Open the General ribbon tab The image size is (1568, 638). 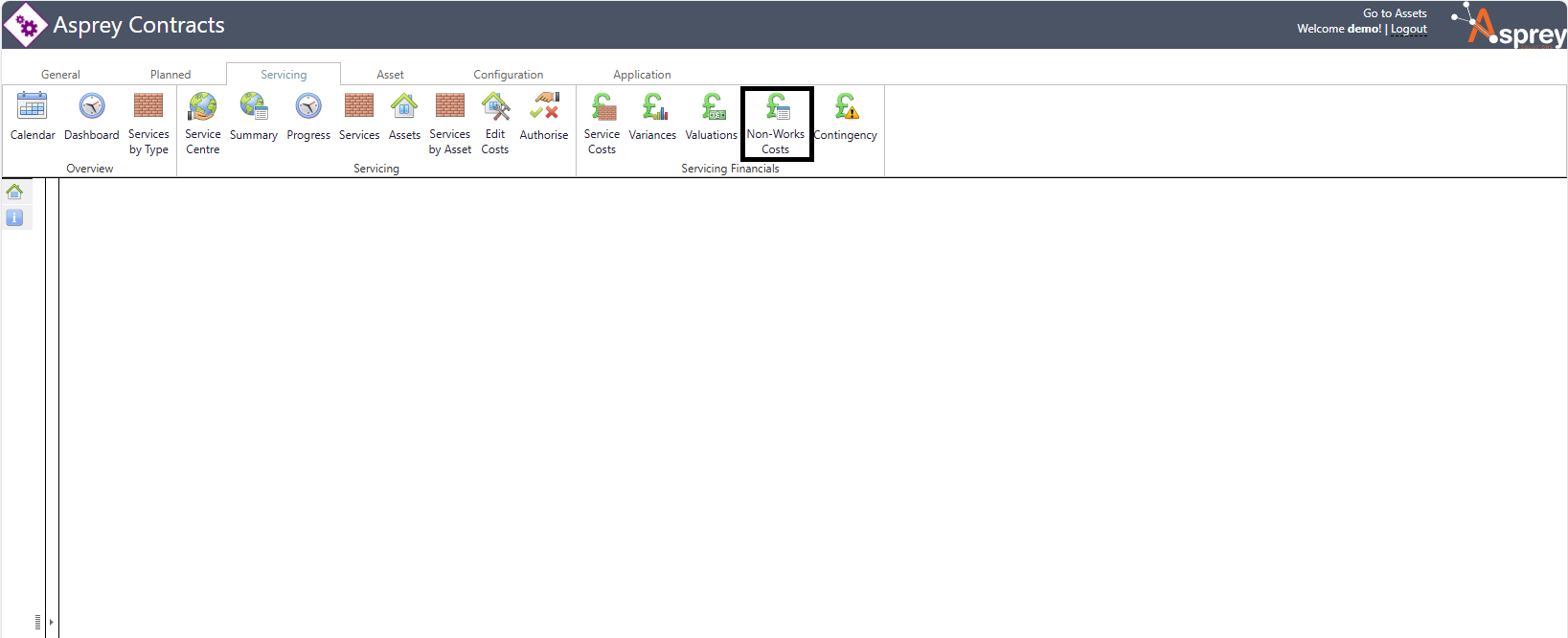[x=60, y=75]
